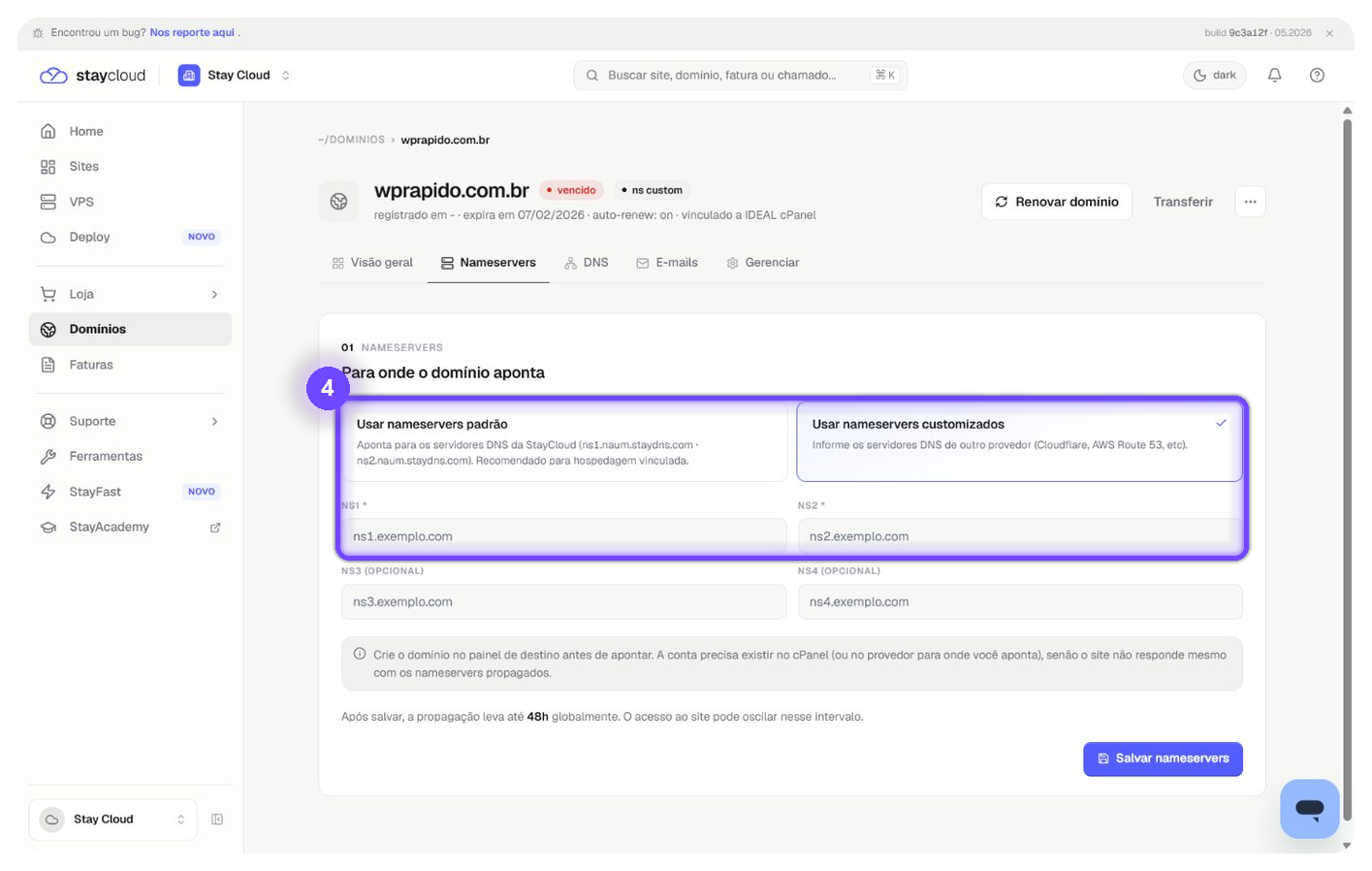Image resolution: width=1372 pixels, height=871 pixels.
Task: Click the NS4 optional input field
Action: click(1020, 601)
